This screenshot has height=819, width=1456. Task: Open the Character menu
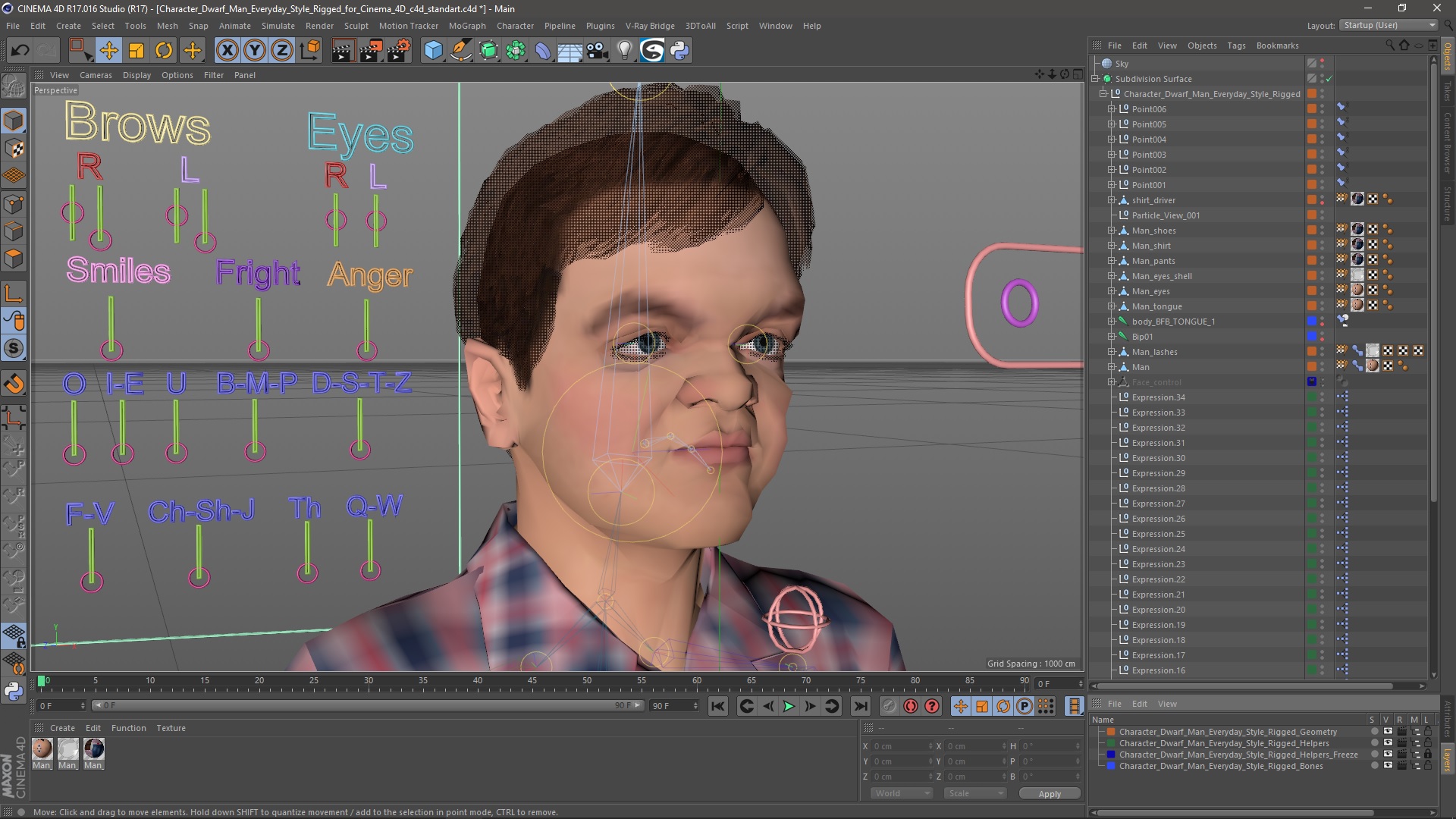[x=515, y=26]
